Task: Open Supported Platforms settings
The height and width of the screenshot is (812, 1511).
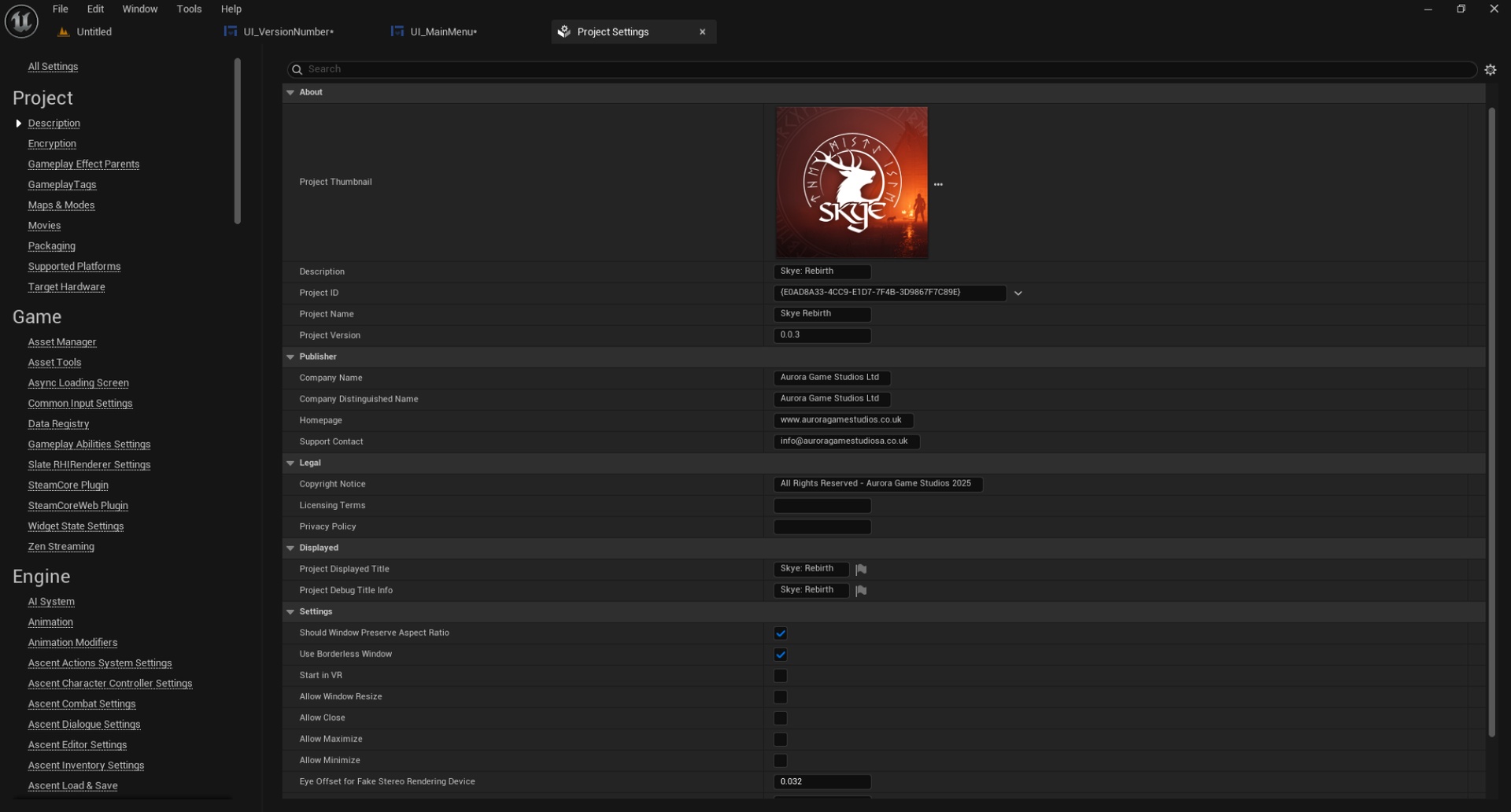Action: [x=74, y=267]
